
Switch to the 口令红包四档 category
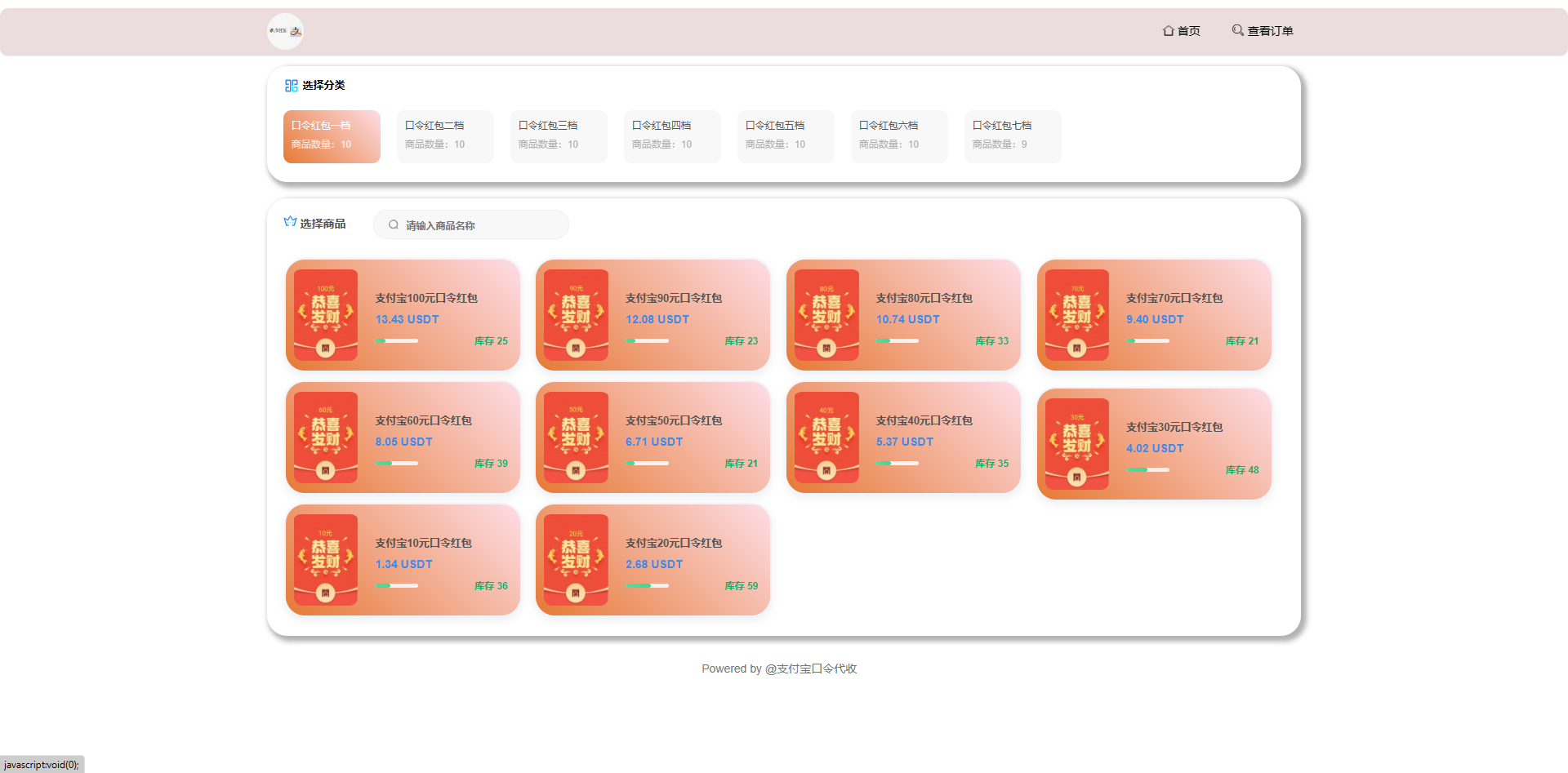click(x=672, y=136)
